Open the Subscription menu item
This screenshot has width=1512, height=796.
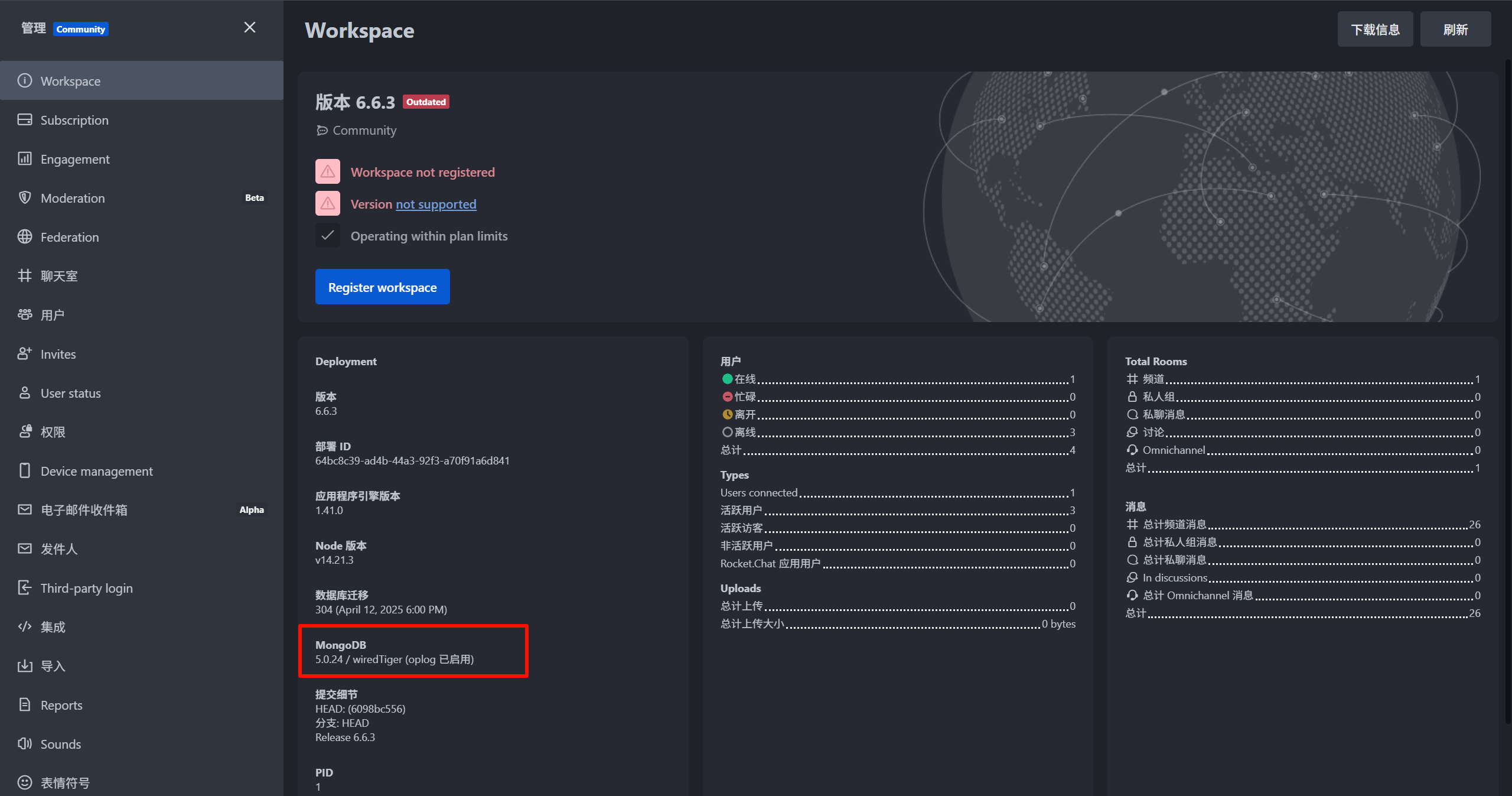[142, 119]
